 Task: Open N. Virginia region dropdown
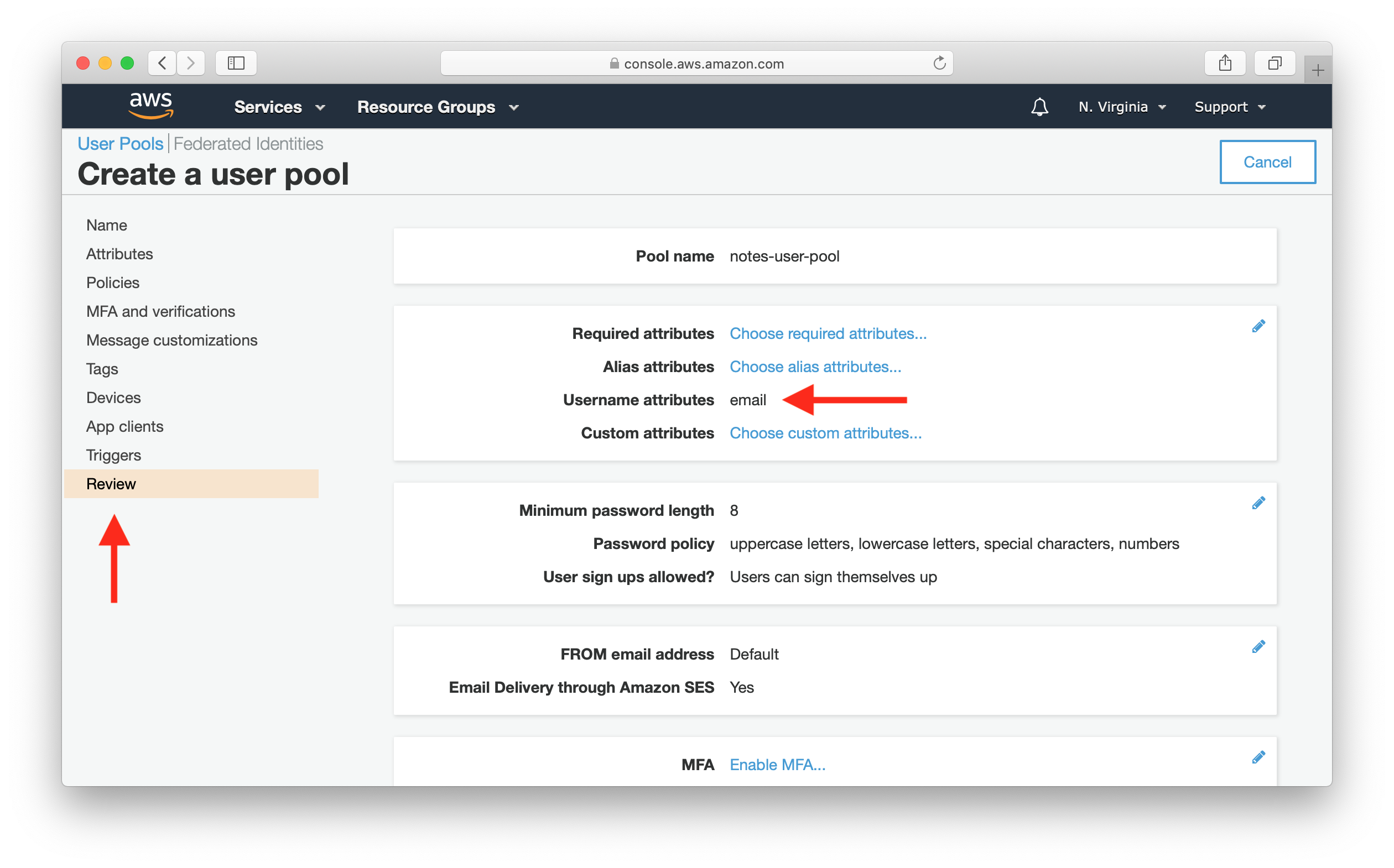click(x=1121, y=107)
